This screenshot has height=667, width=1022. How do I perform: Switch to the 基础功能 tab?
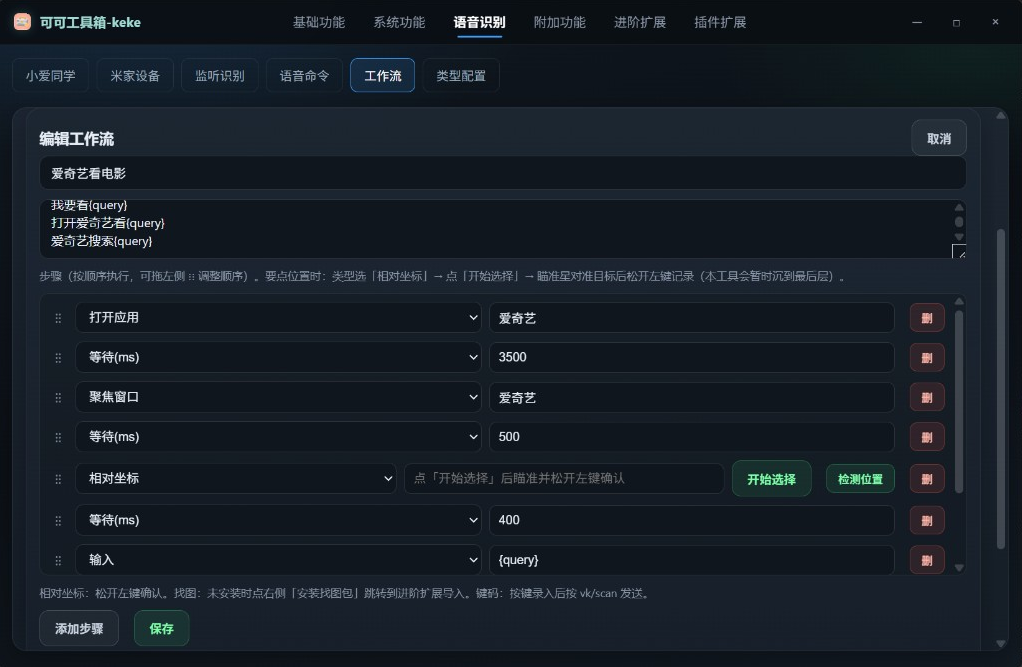pos(319,22)
